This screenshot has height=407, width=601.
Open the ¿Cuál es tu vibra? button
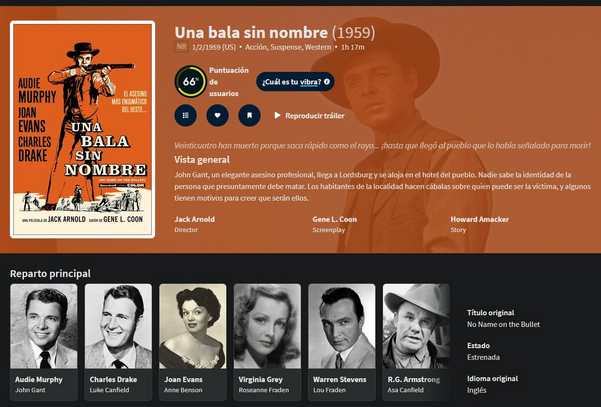[295, 82]
